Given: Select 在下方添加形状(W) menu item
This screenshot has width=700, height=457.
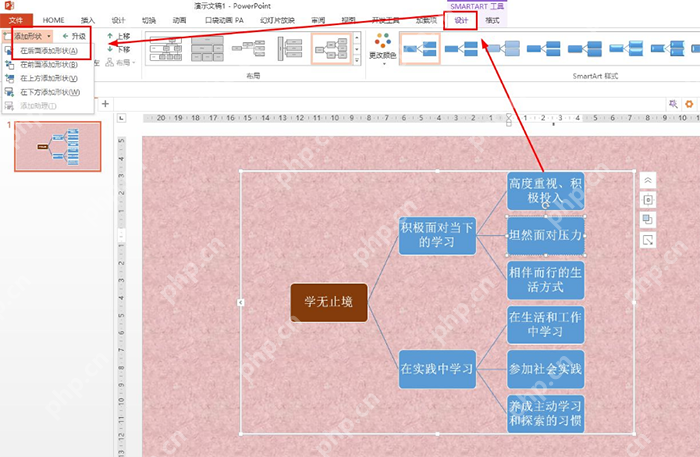Looking at the screenshot, I should [48, 92].
